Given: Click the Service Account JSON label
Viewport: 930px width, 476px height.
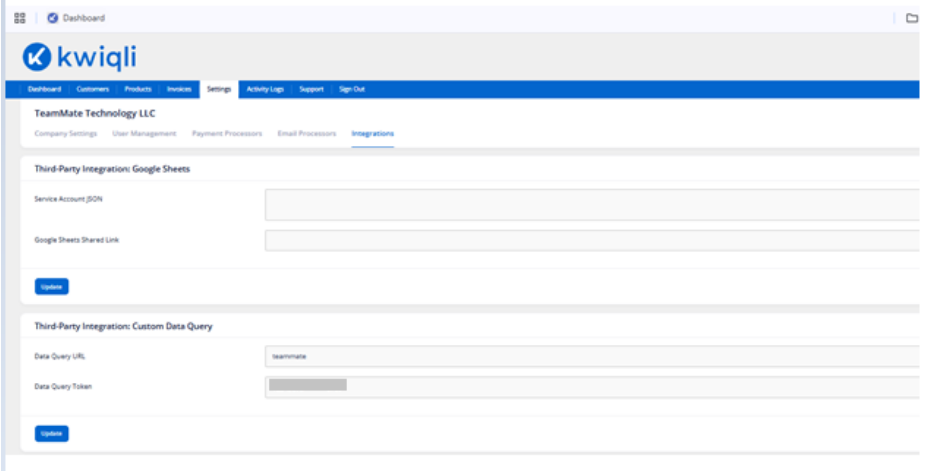Looking at the screenshot, I should click(68, 199).
